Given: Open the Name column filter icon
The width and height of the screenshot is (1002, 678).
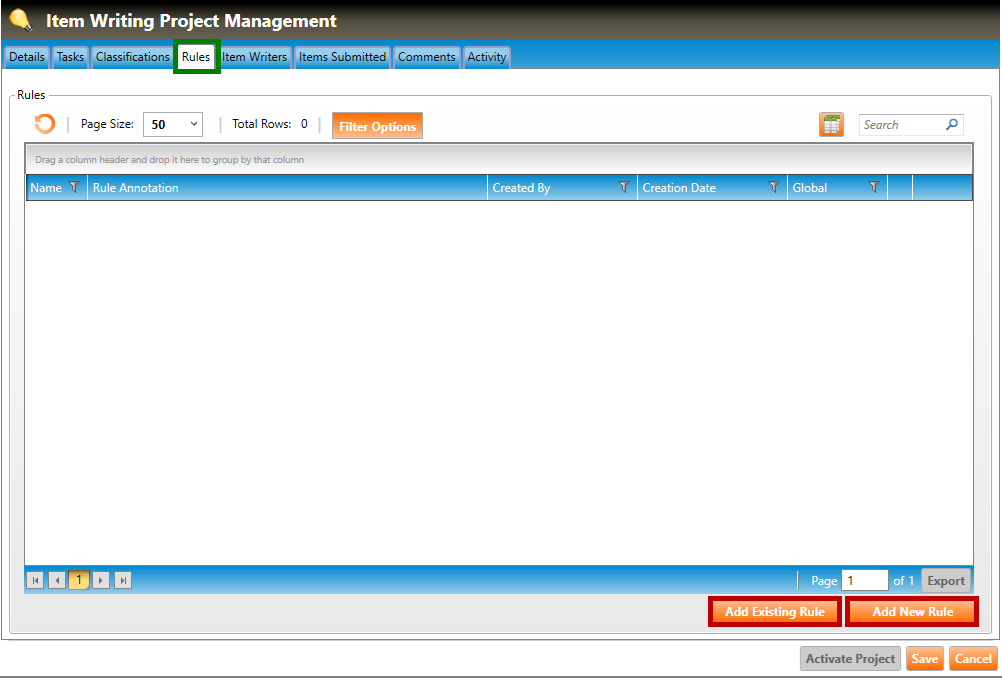Looking at the screenshot, I should [73, 187].
